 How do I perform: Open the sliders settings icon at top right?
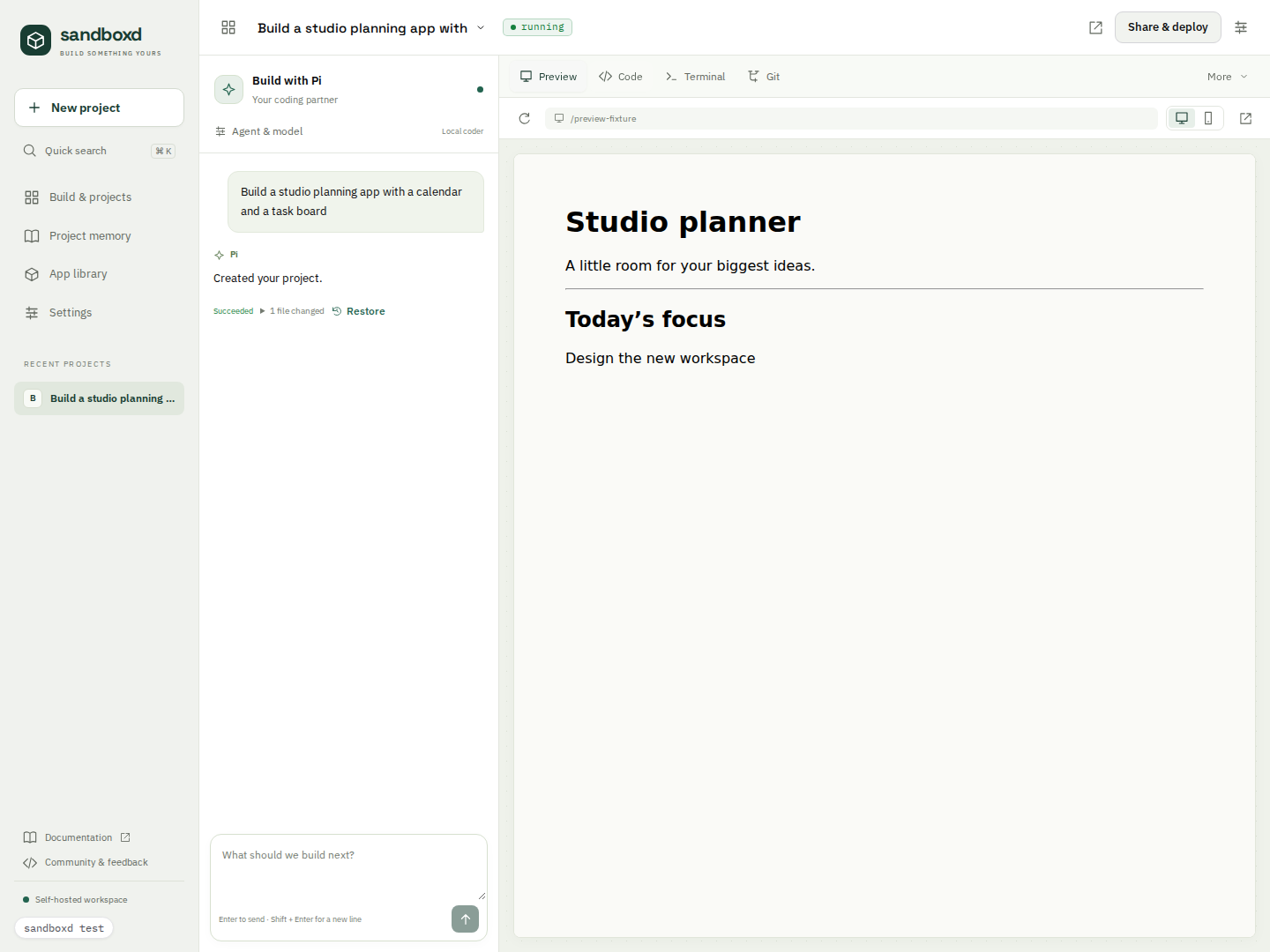tap(1241, 27)
